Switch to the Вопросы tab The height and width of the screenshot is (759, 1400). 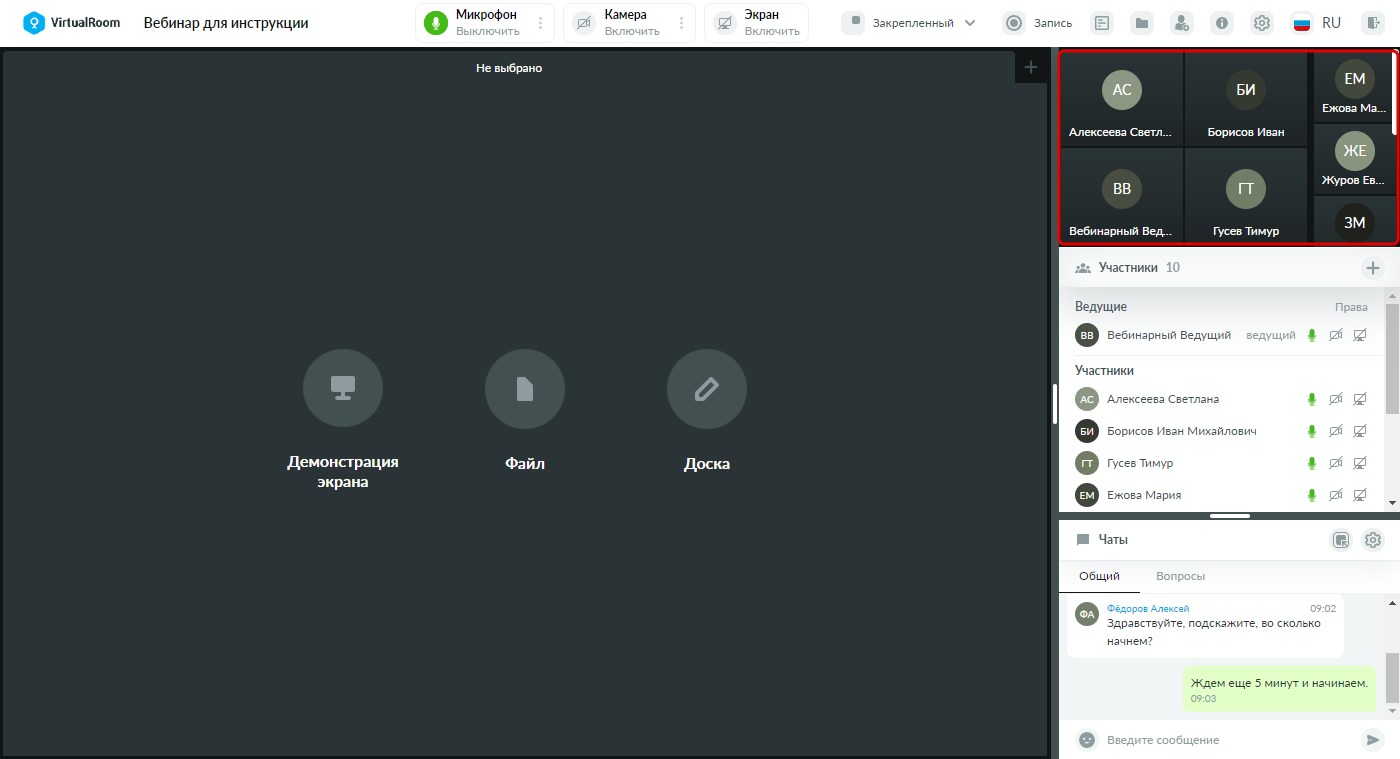pos(1180,576)
